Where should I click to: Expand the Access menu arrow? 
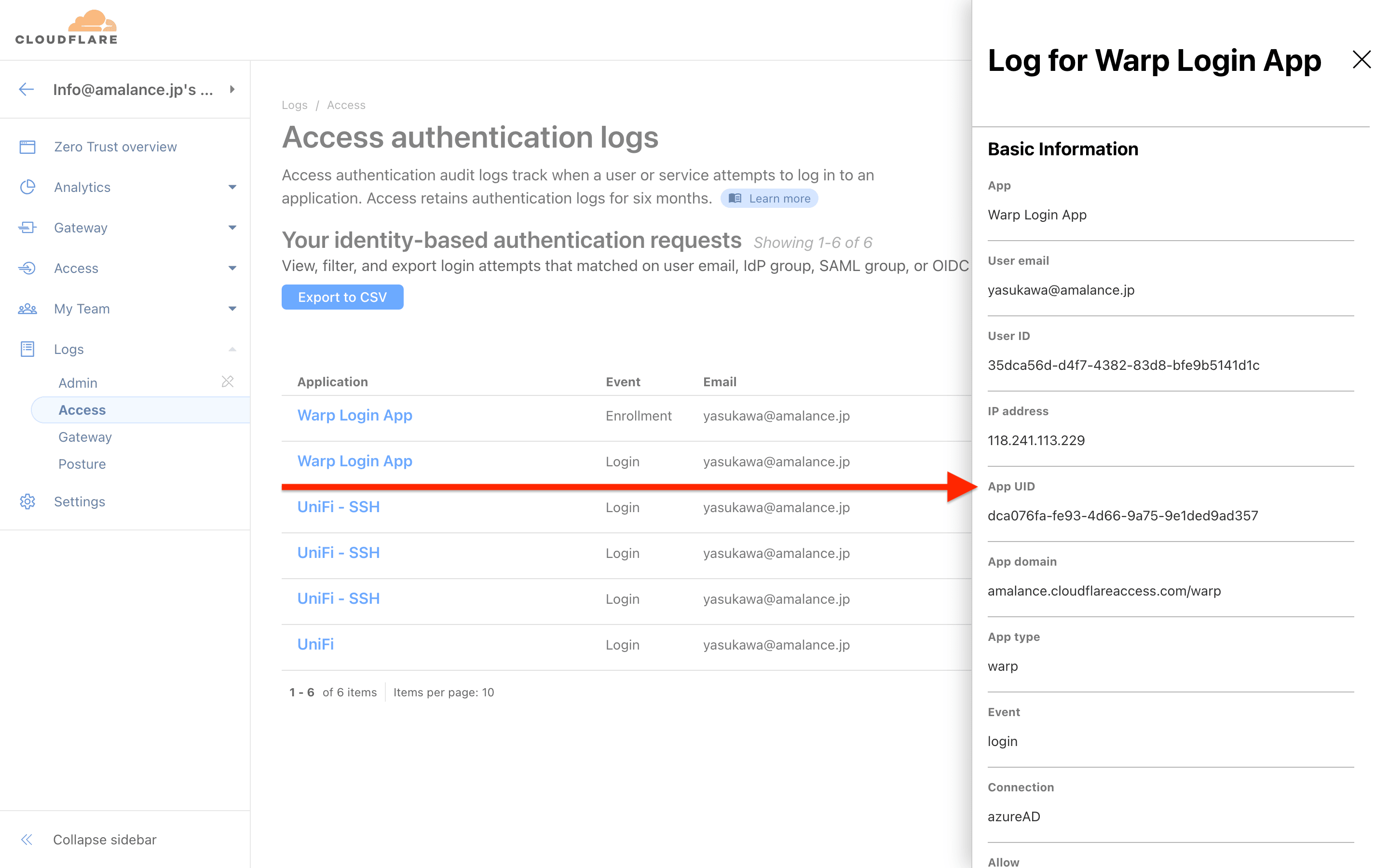232,268
